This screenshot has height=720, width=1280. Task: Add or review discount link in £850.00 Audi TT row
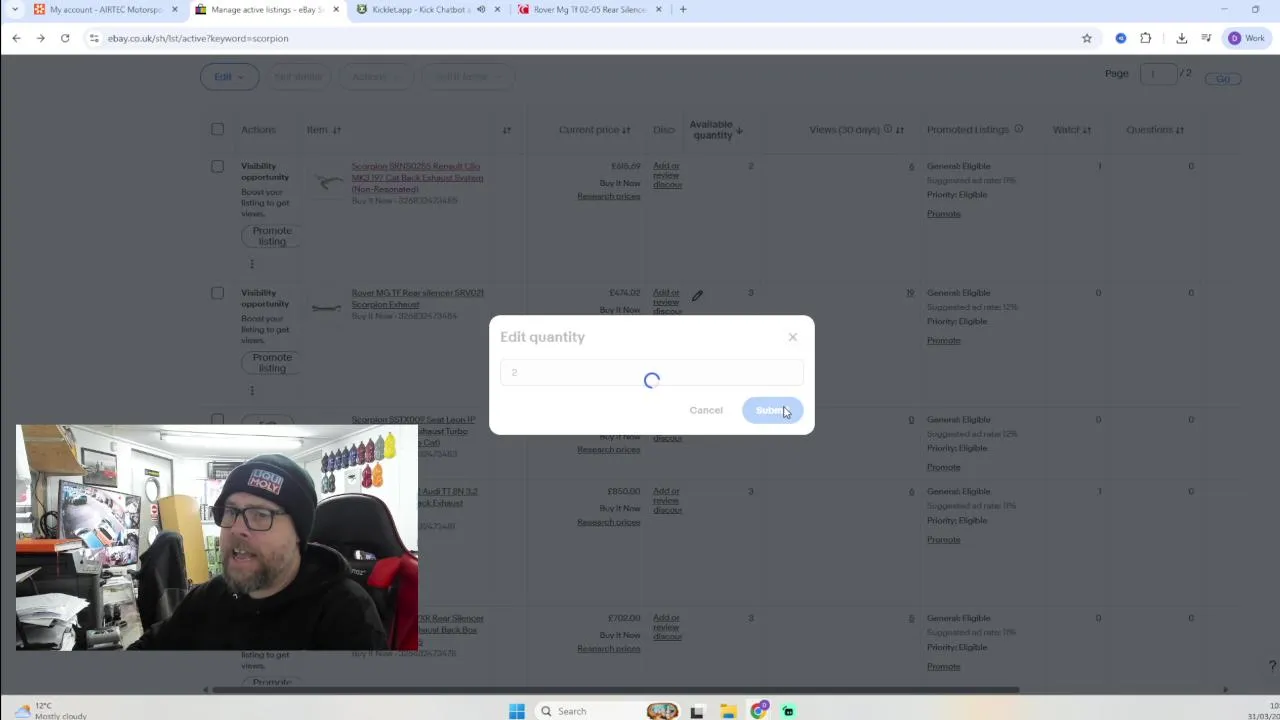point(667,500)
